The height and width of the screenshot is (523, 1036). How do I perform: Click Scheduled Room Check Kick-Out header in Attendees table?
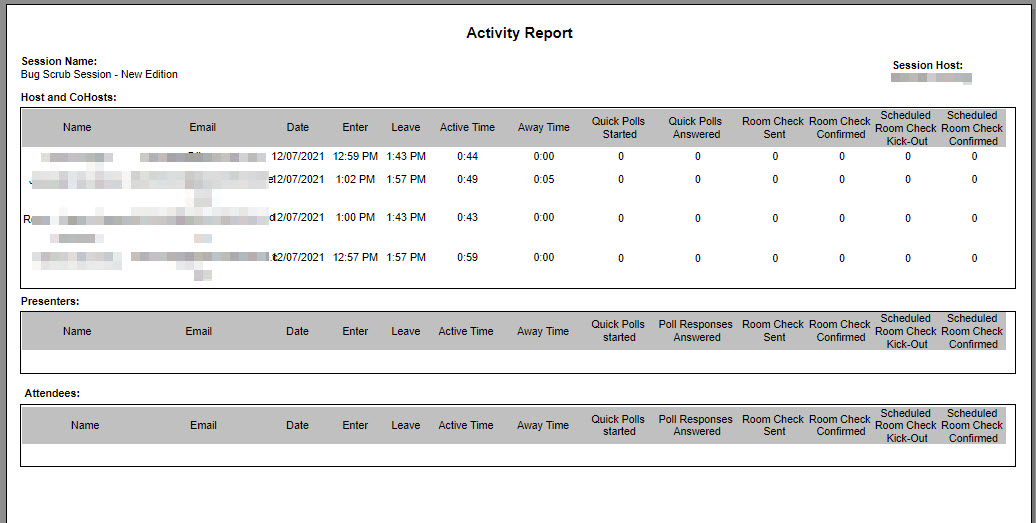pos(906,426)
